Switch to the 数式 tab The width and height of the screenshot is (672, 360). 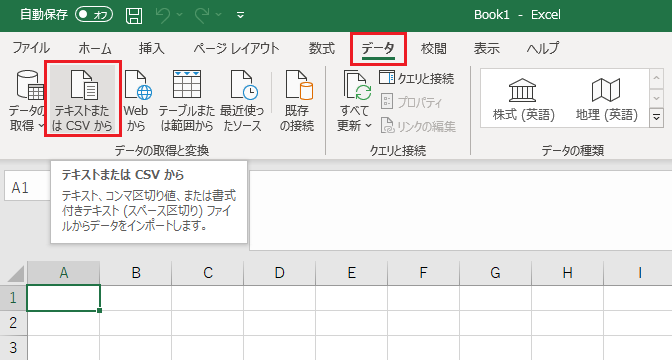(x=321, y=48)
